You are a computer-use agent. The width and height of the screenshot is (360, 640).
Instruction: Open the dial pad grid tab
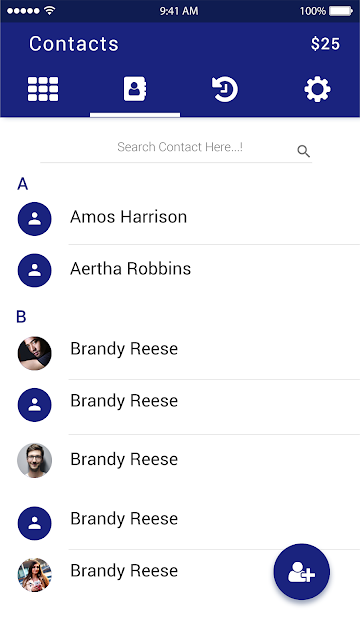tap(43, 89)
